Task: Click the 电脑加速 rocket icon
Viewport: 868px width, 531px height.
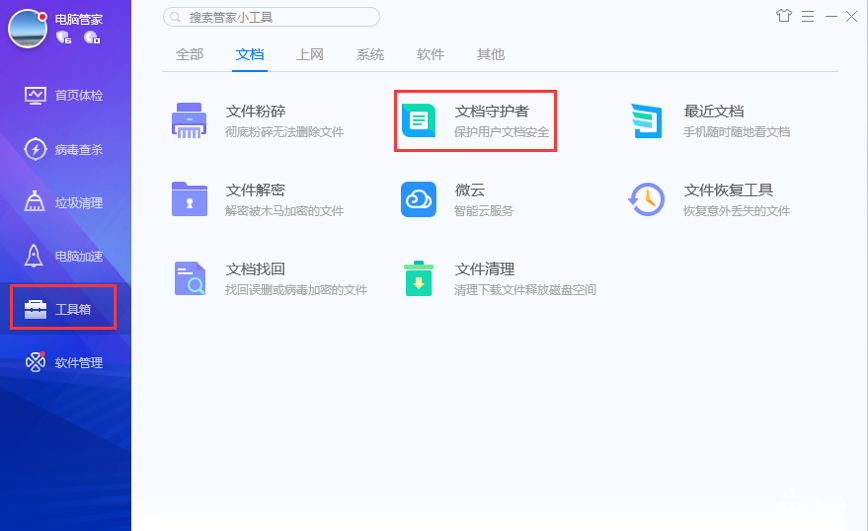Action: pos(34,255)
